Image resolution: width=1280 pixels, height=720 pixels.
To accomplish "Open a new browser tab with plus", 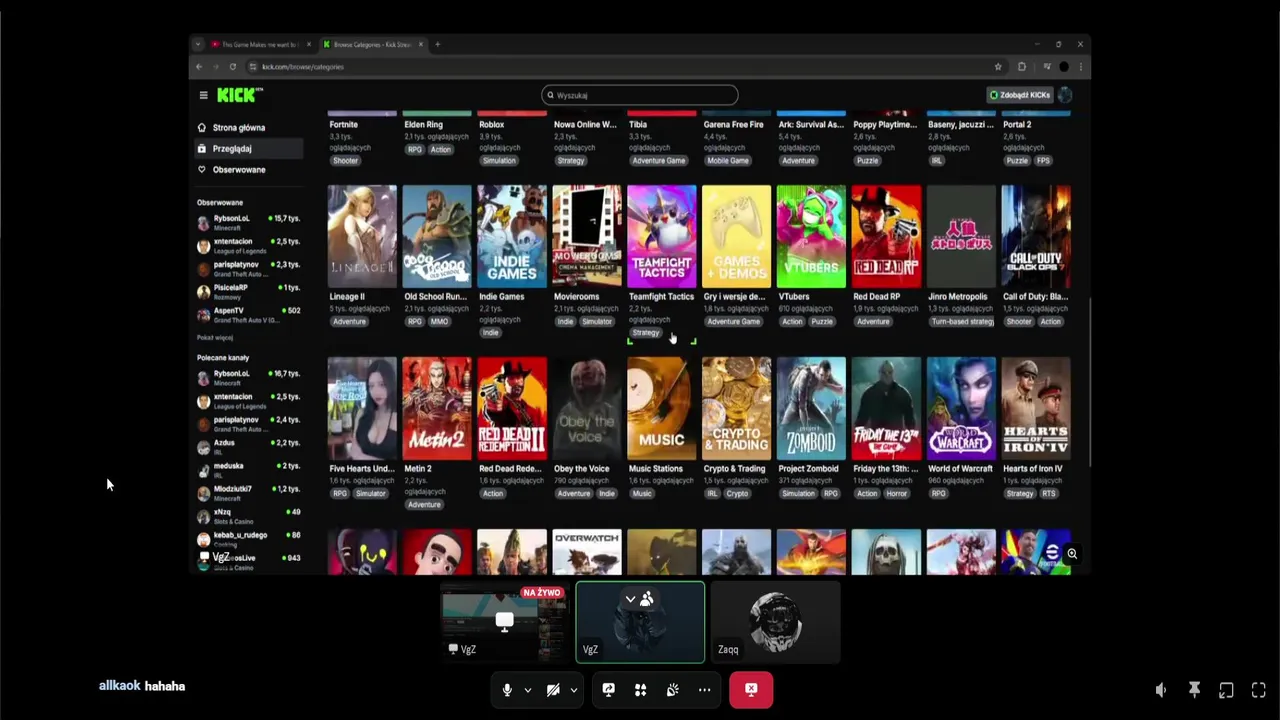I will (x=437, y=45).
